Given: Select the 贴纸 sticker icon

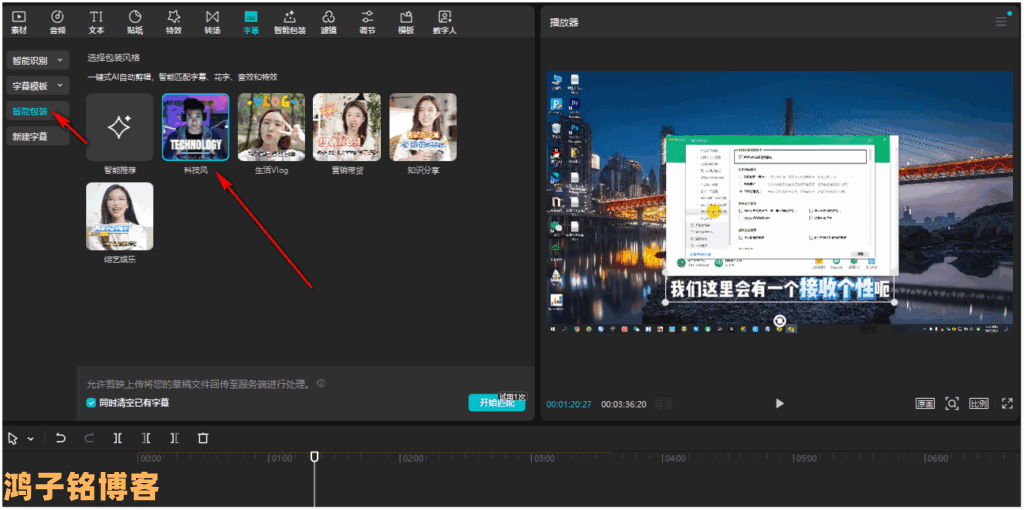Looking at the screenshot, I should coord(135,21).
